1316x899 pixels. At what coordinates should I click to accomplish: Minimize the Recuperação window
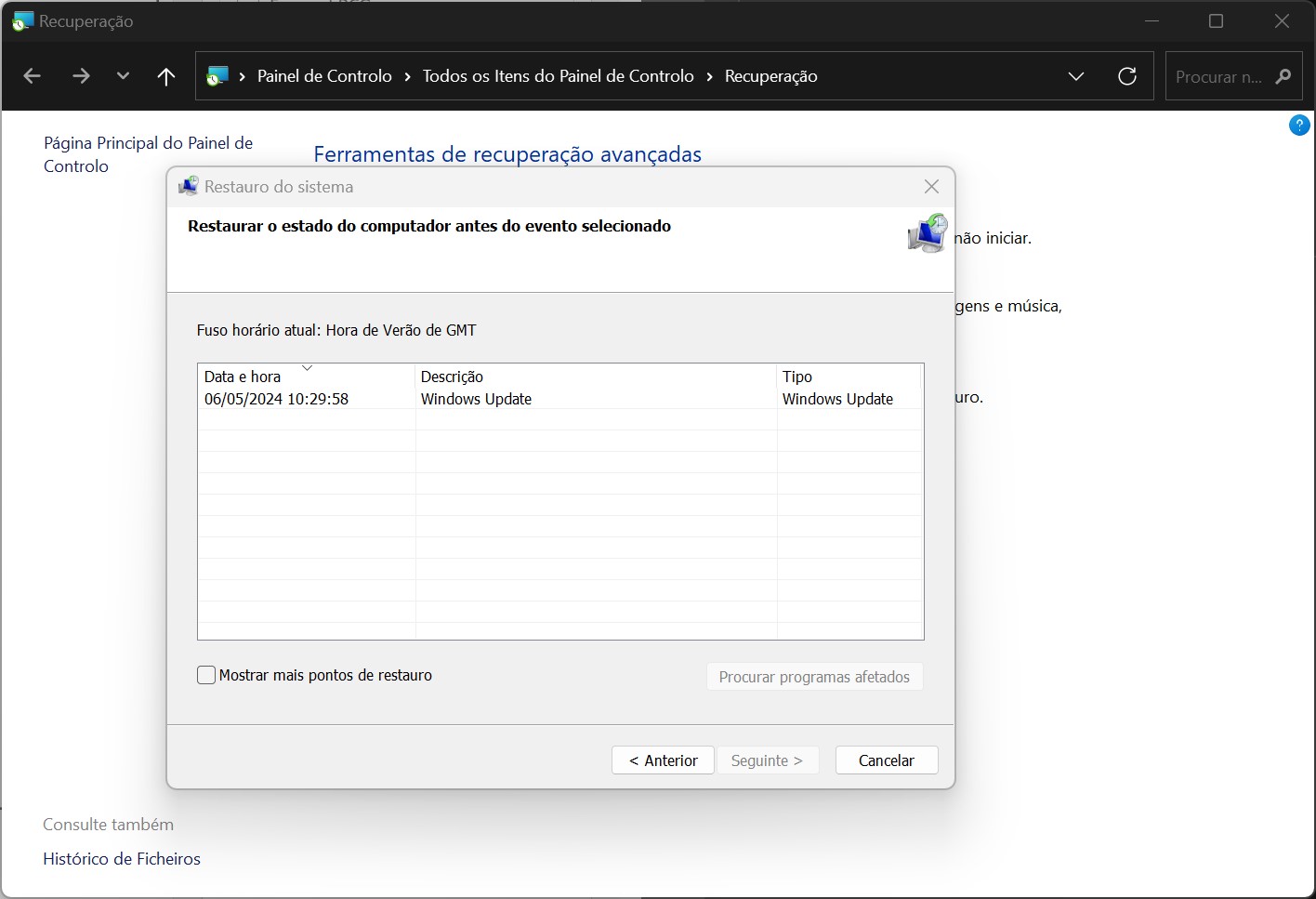[1151, 20]
